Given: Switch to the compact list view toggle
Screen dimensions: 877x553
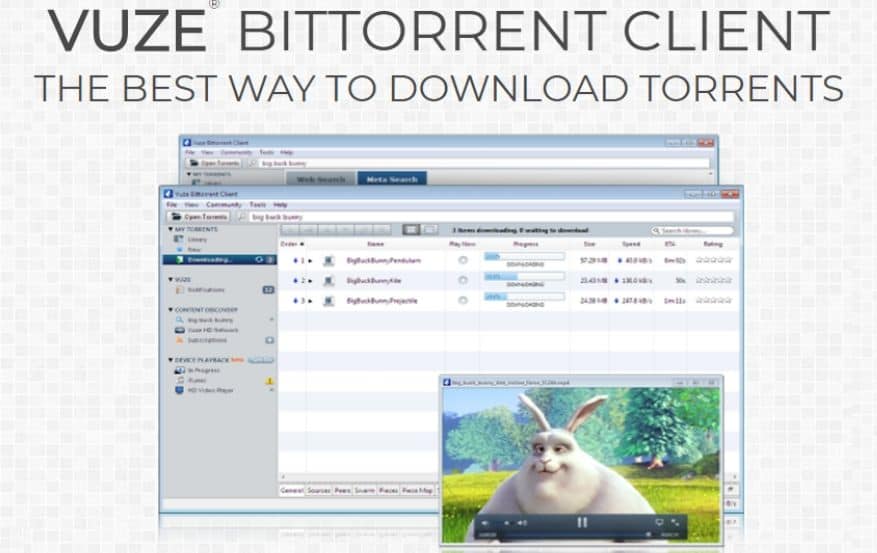Looking at the screenshot, I should [430, 230].
